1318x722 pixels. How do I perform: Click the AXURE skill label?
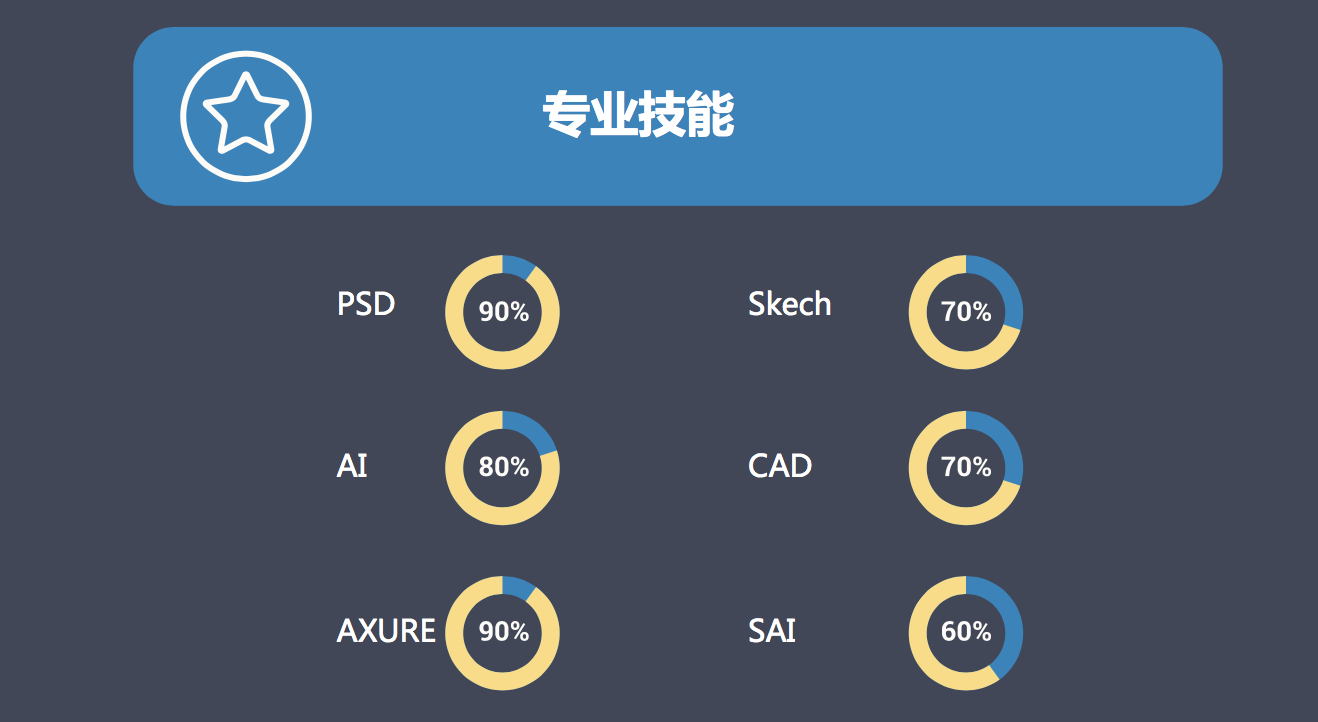point(386,631)
